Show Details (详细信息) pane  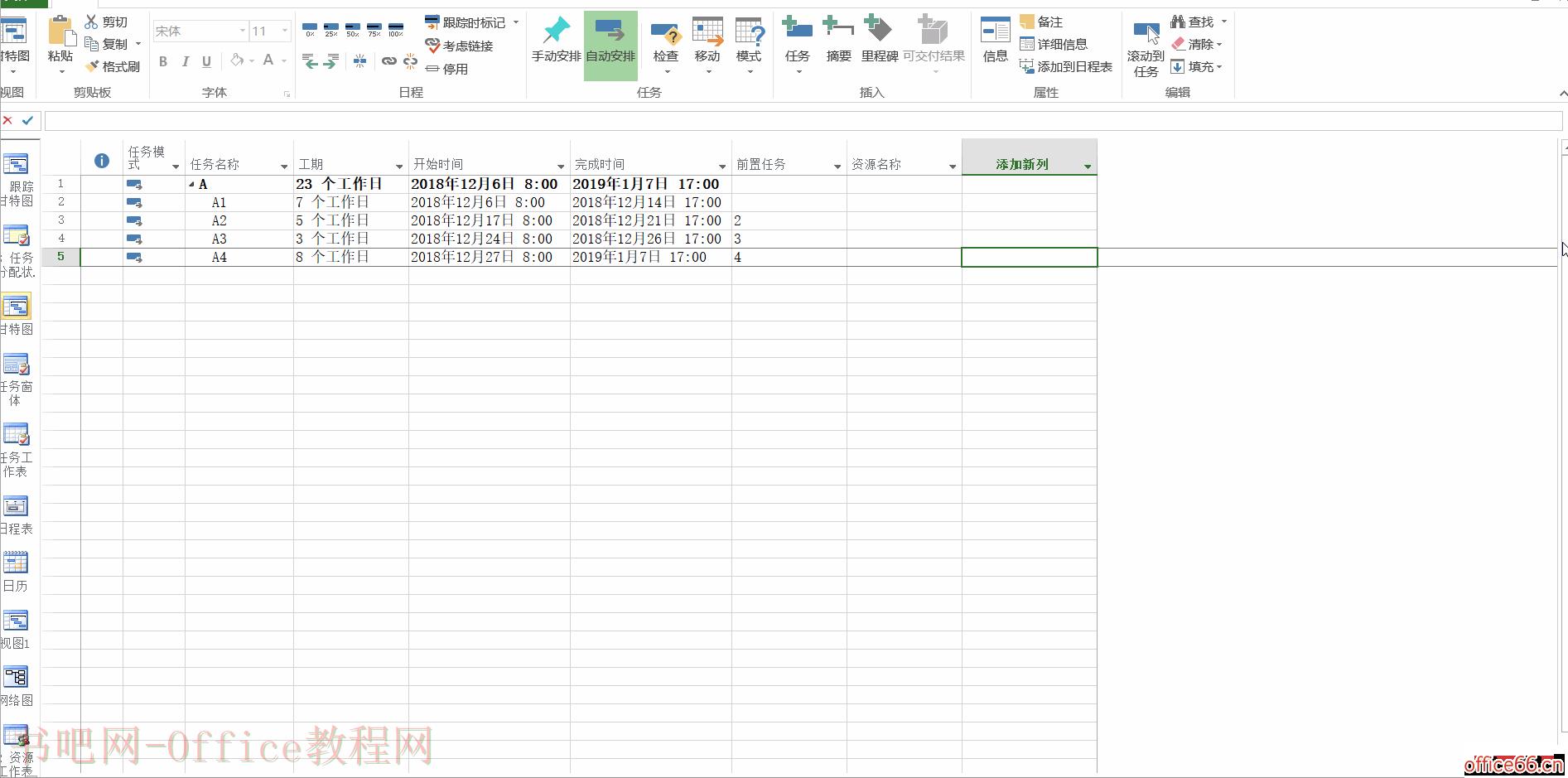click(1054, 44)
